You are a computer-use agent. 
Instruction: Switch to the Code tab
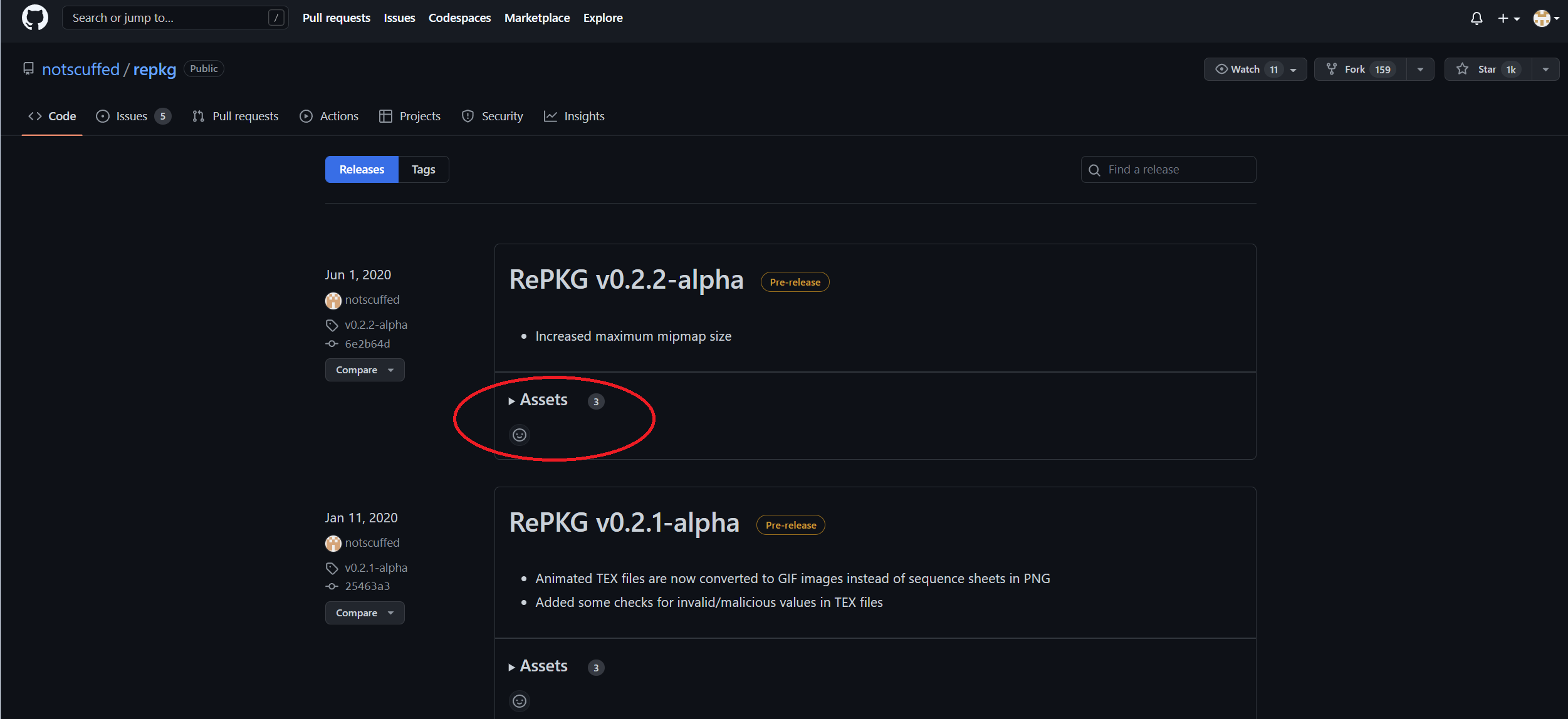click(x=52, y=116)
